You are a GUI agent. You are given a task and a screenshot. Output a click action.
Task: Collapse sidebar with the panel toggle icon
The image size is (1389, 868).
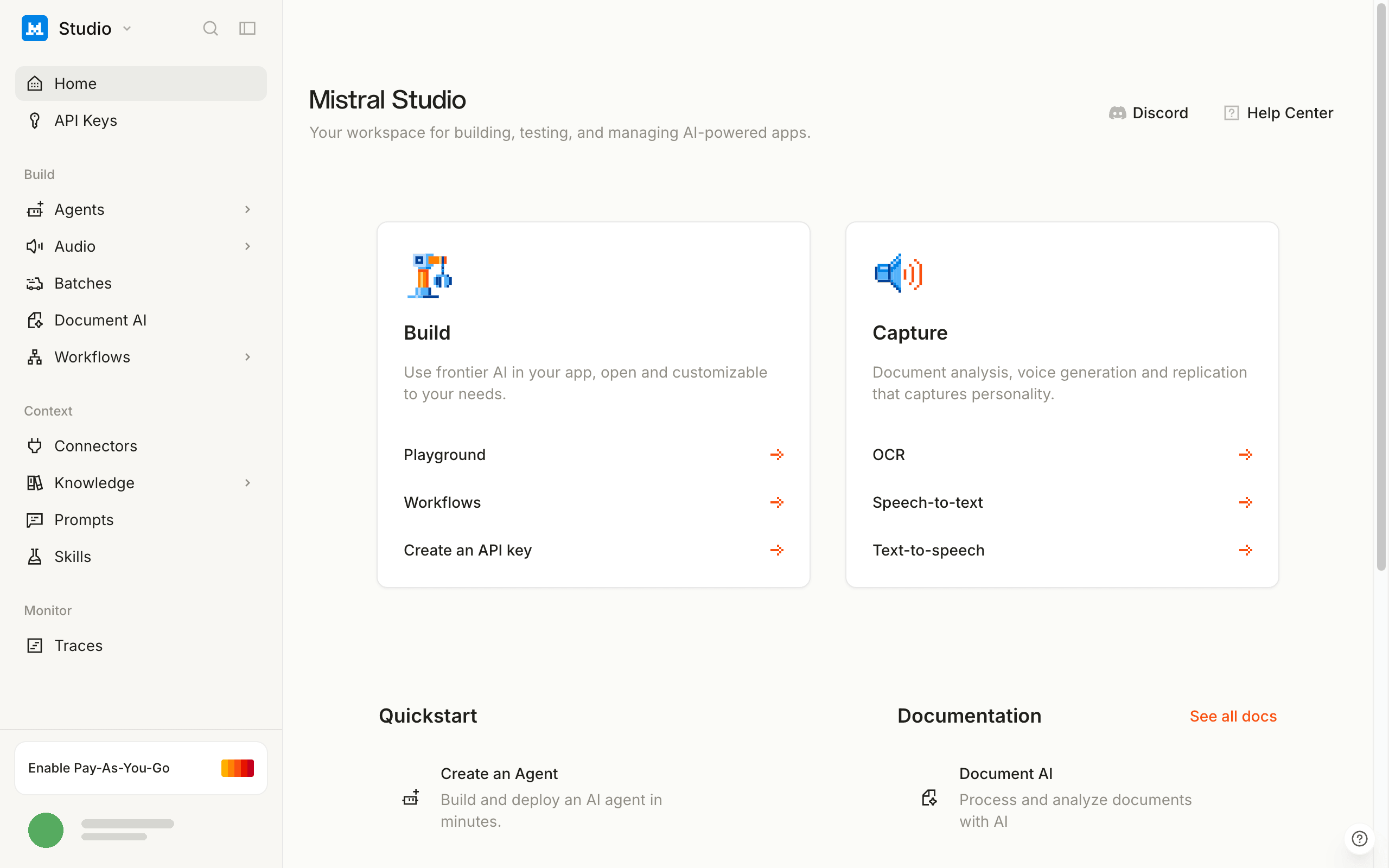point(247,28)
